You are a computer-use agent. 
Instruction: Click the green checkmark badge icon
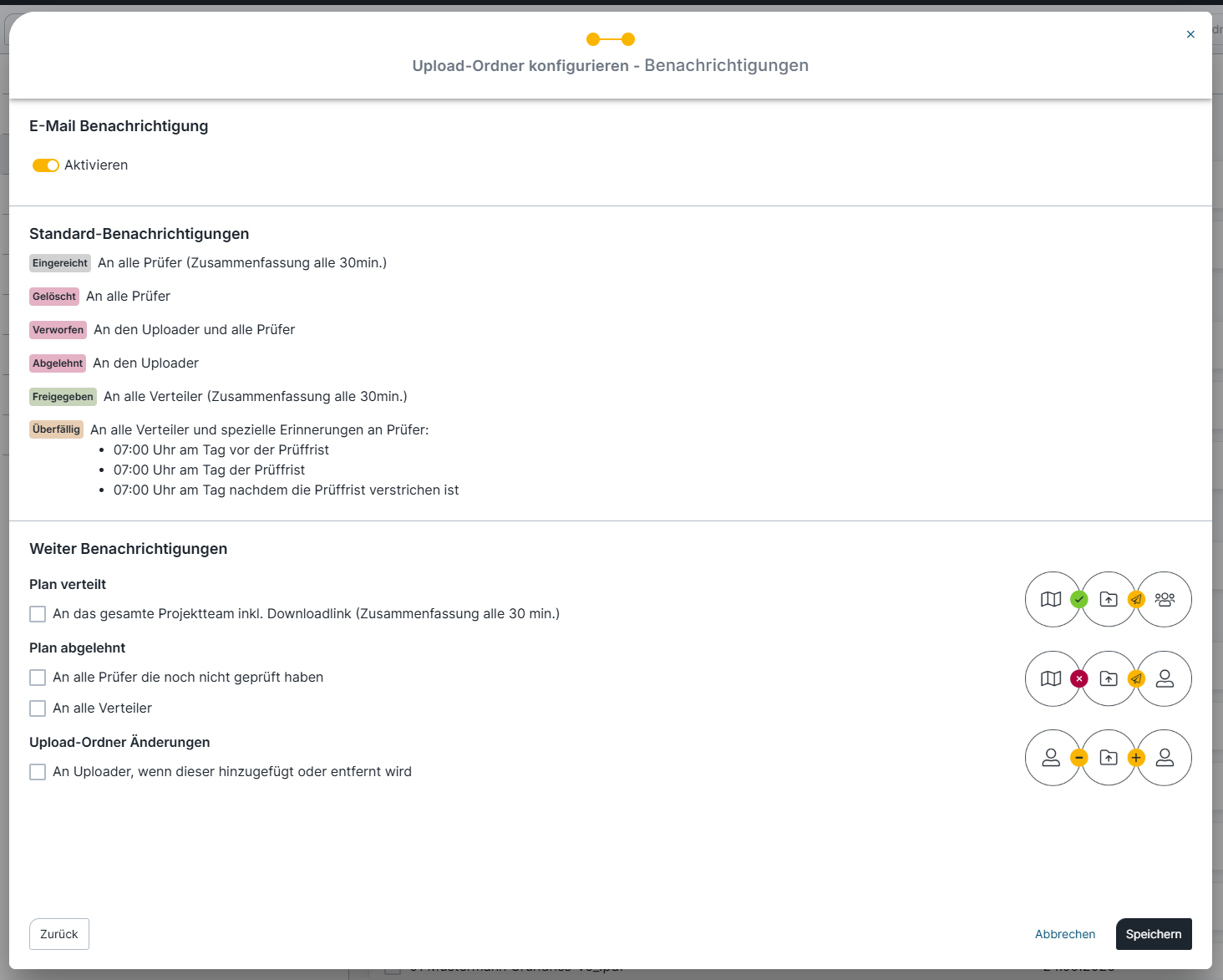pos(1079,599)
